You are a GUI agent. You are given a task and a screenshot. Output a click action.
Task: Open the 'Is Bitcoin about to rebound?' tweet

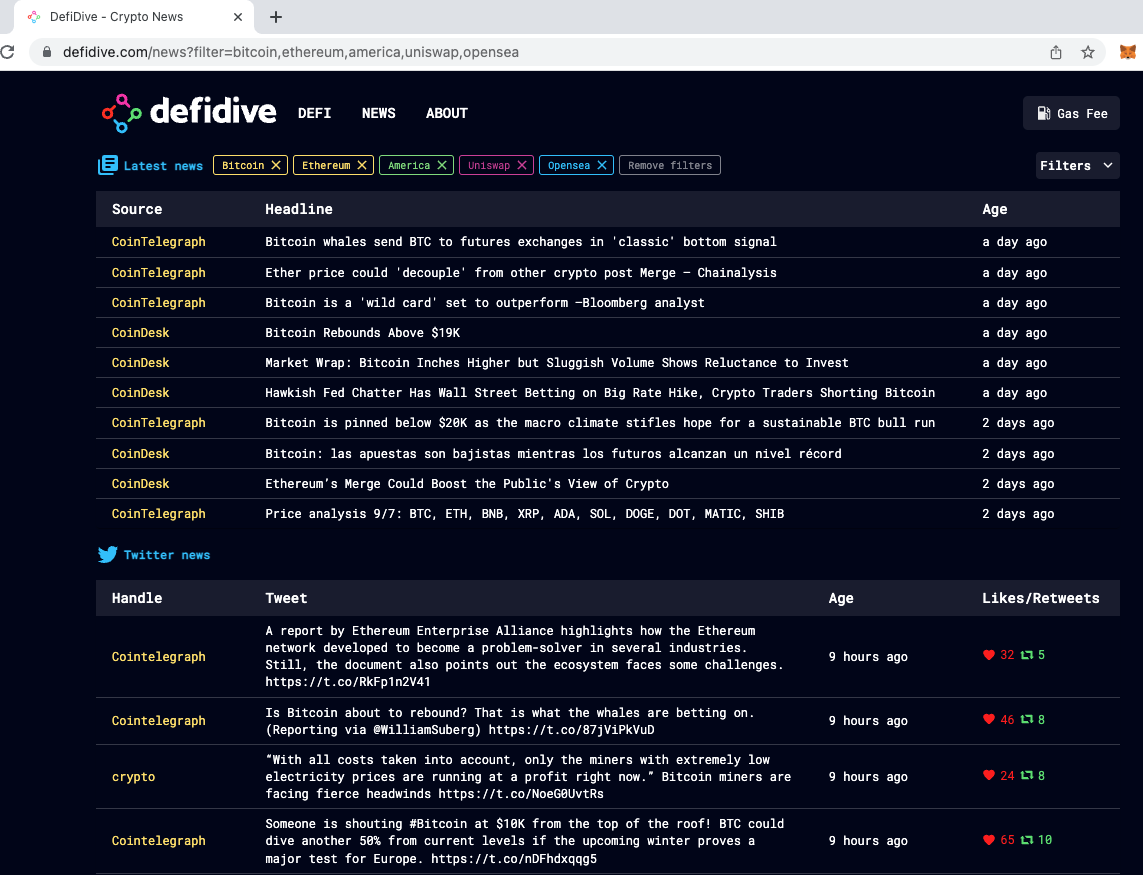click(x=510, y=721)
